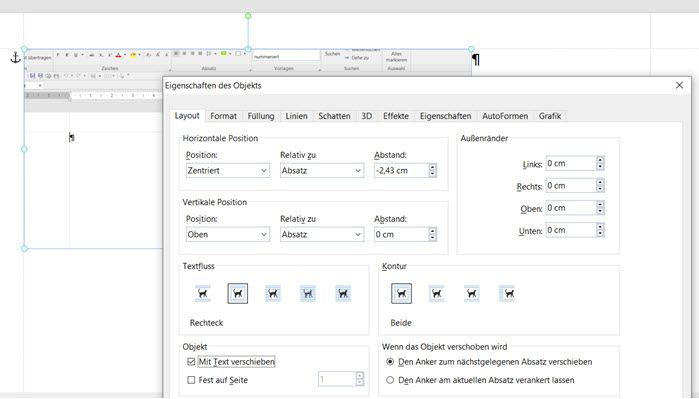Image resolution: width=699 pixels, height=399 pixels.
Task: Click the top-left selection handle of picture
Action: [x=24, y=49]
